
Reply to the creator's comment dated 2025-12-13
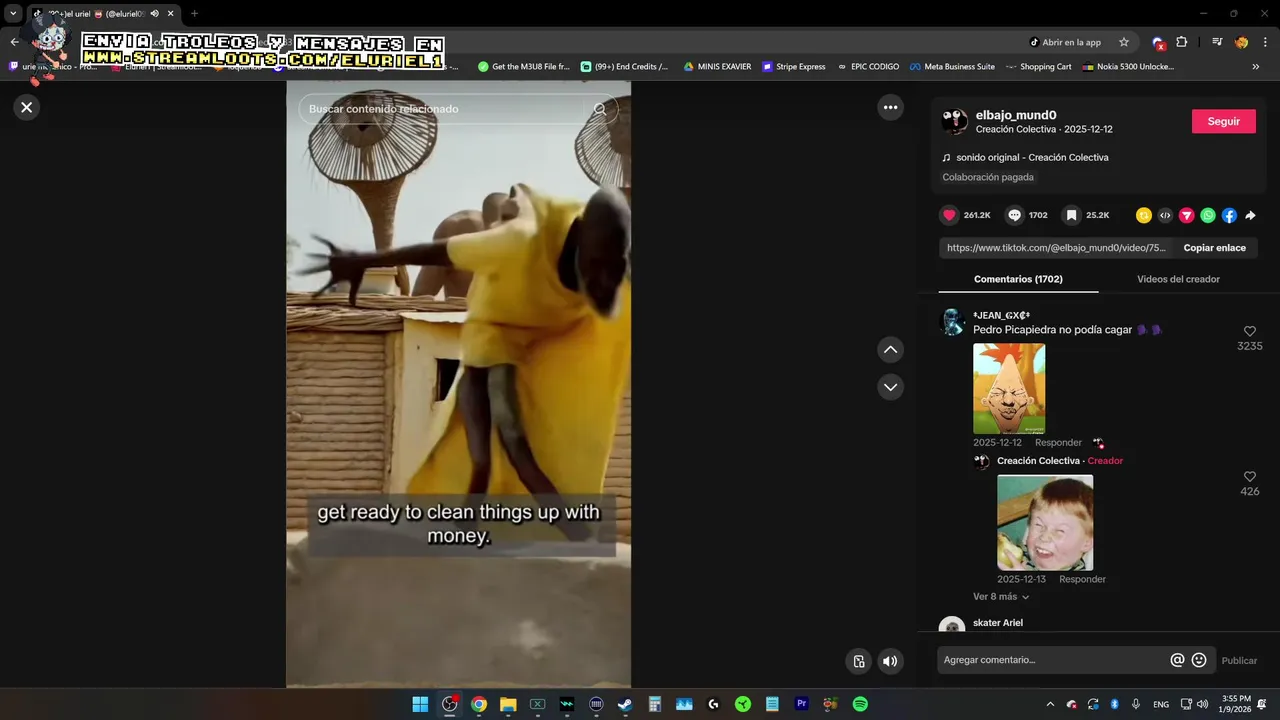click(1082, 579)
